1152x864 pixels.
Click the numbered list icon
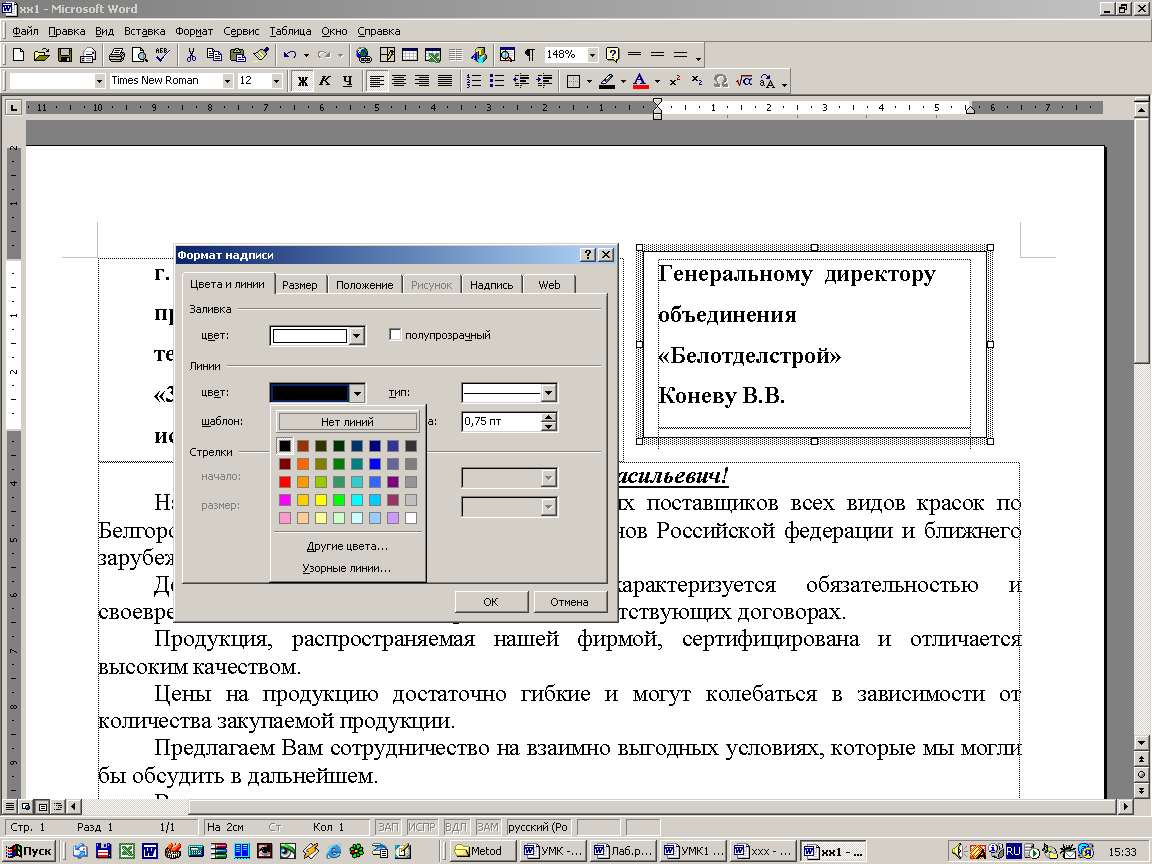(x=475, y=81)
